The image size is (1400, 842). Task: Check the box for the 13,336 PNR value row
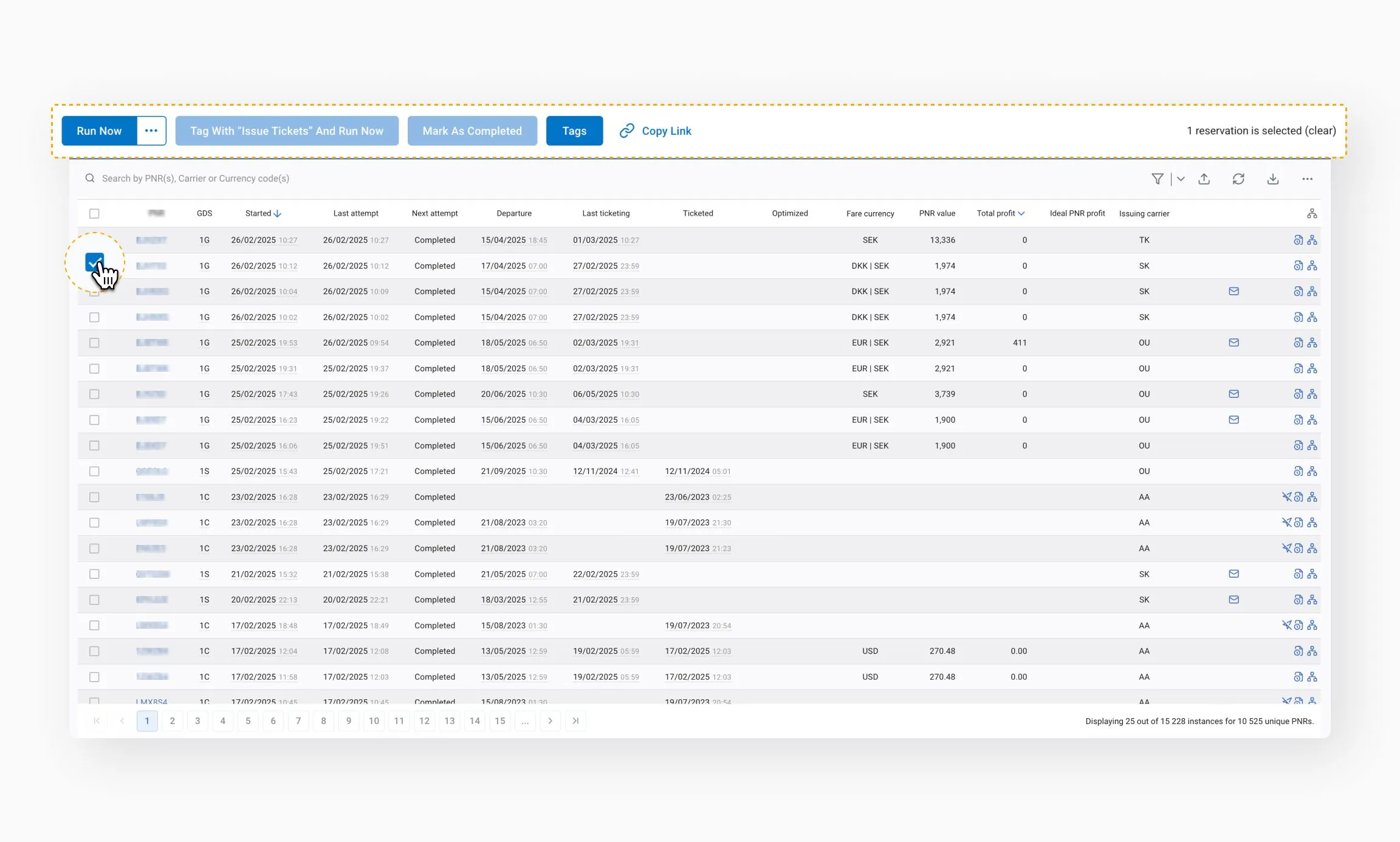94,240
